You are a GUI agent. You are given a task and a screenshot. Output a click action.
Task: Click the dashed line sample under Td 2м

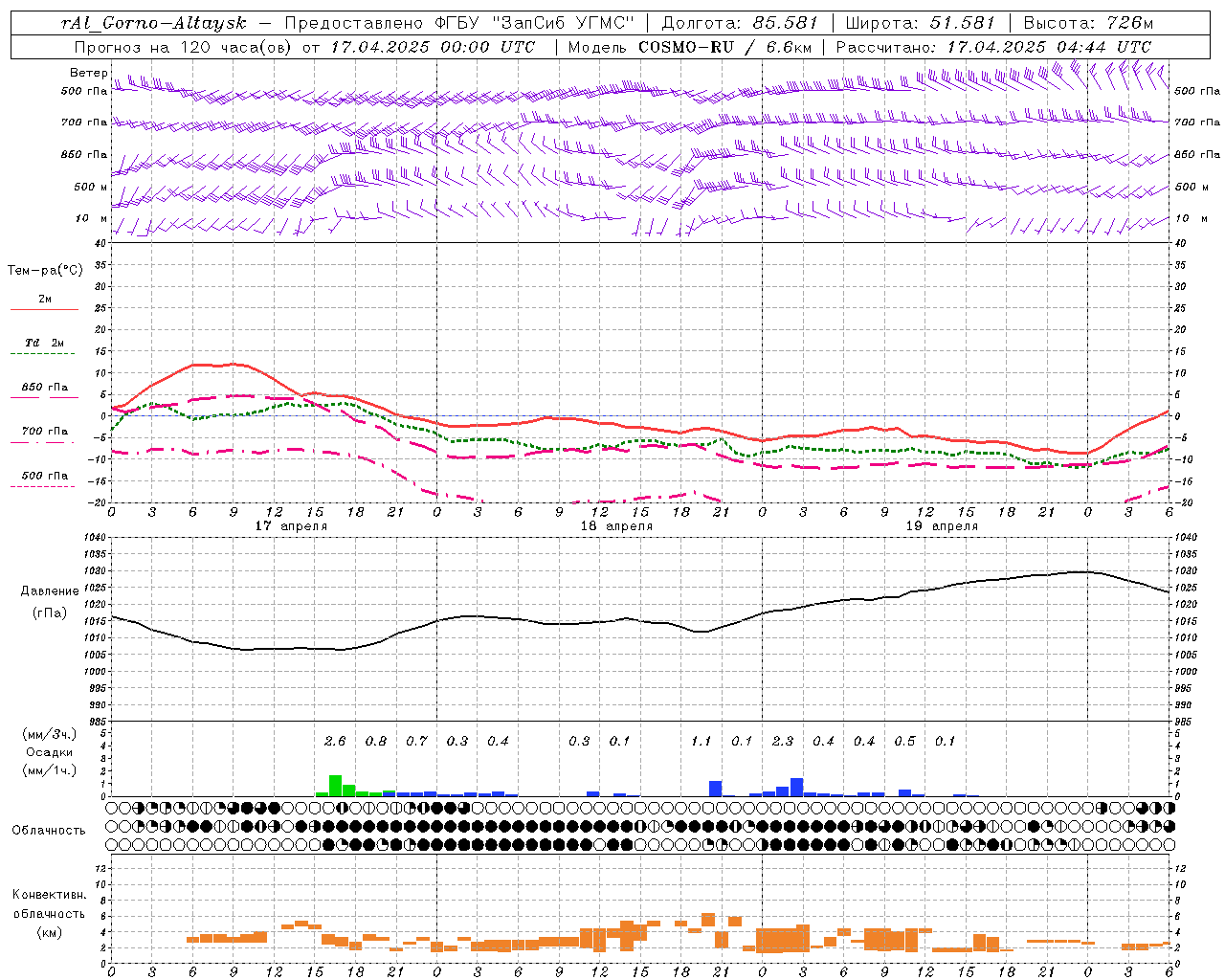point(43,354)
